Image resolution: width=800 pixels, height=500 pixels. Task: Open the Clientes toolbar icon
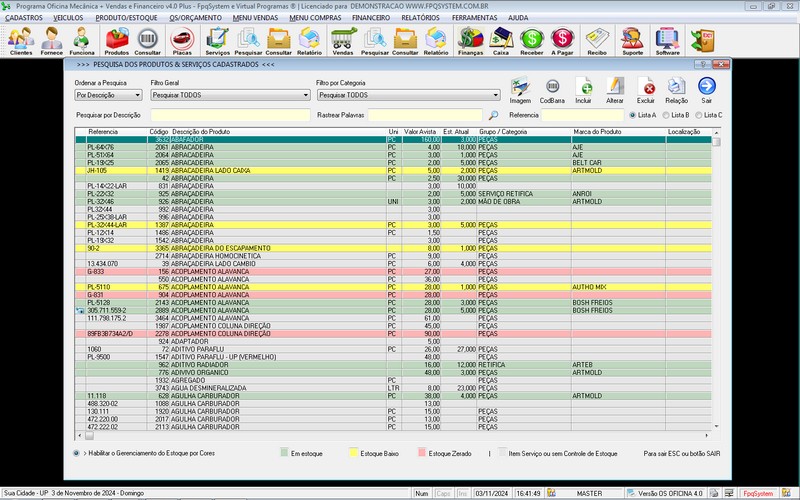tap(20, 40)
